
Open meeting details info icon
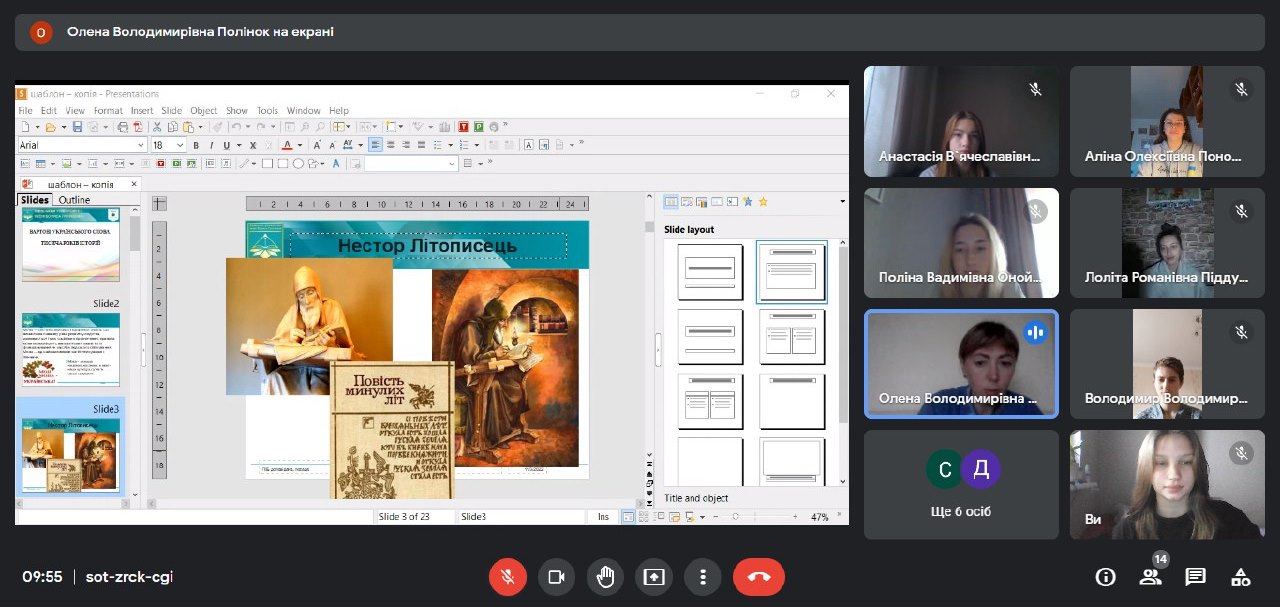(x=1105, y=577)
